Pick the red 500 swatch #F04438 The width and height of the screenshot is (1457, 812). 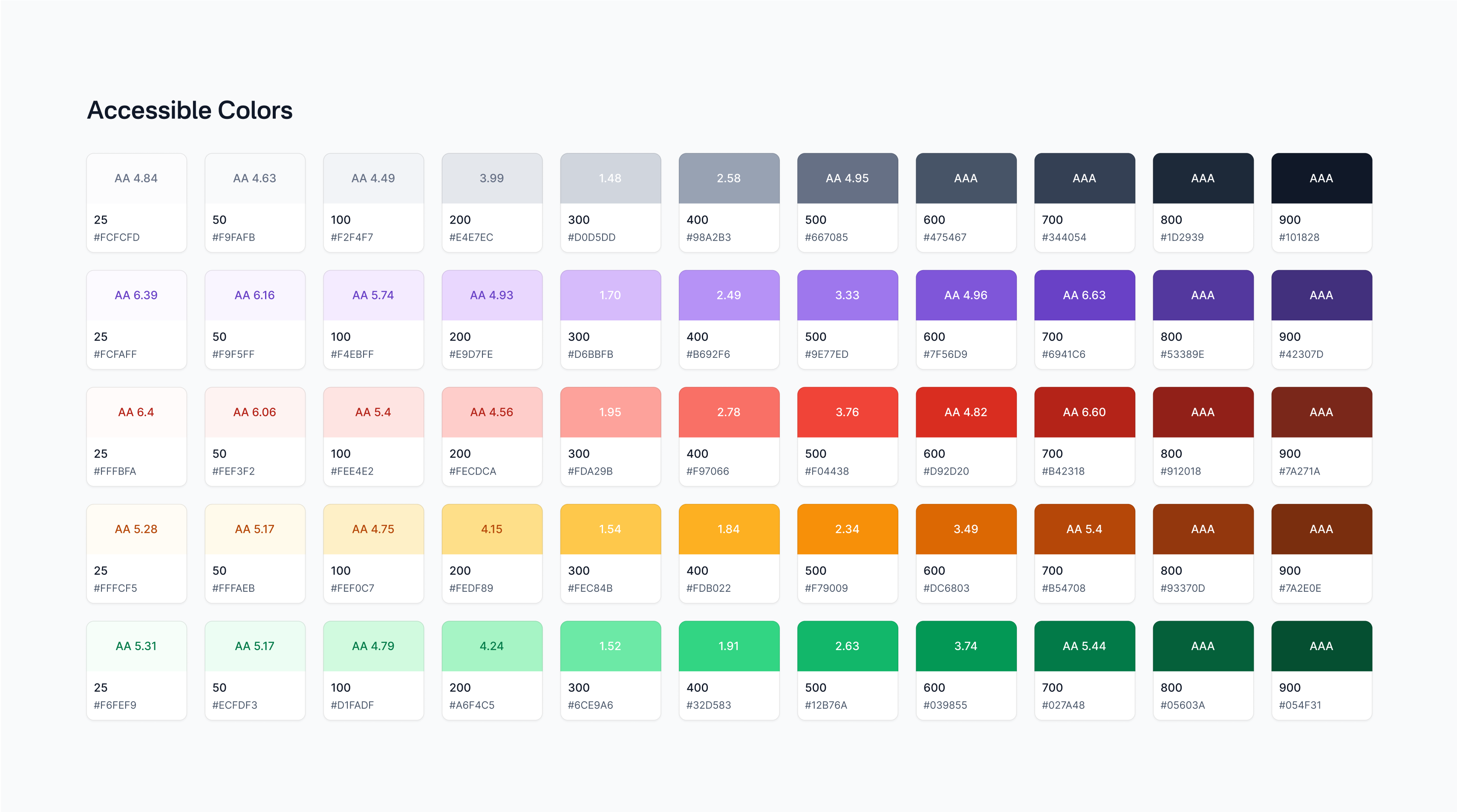(x=847, y=413)
